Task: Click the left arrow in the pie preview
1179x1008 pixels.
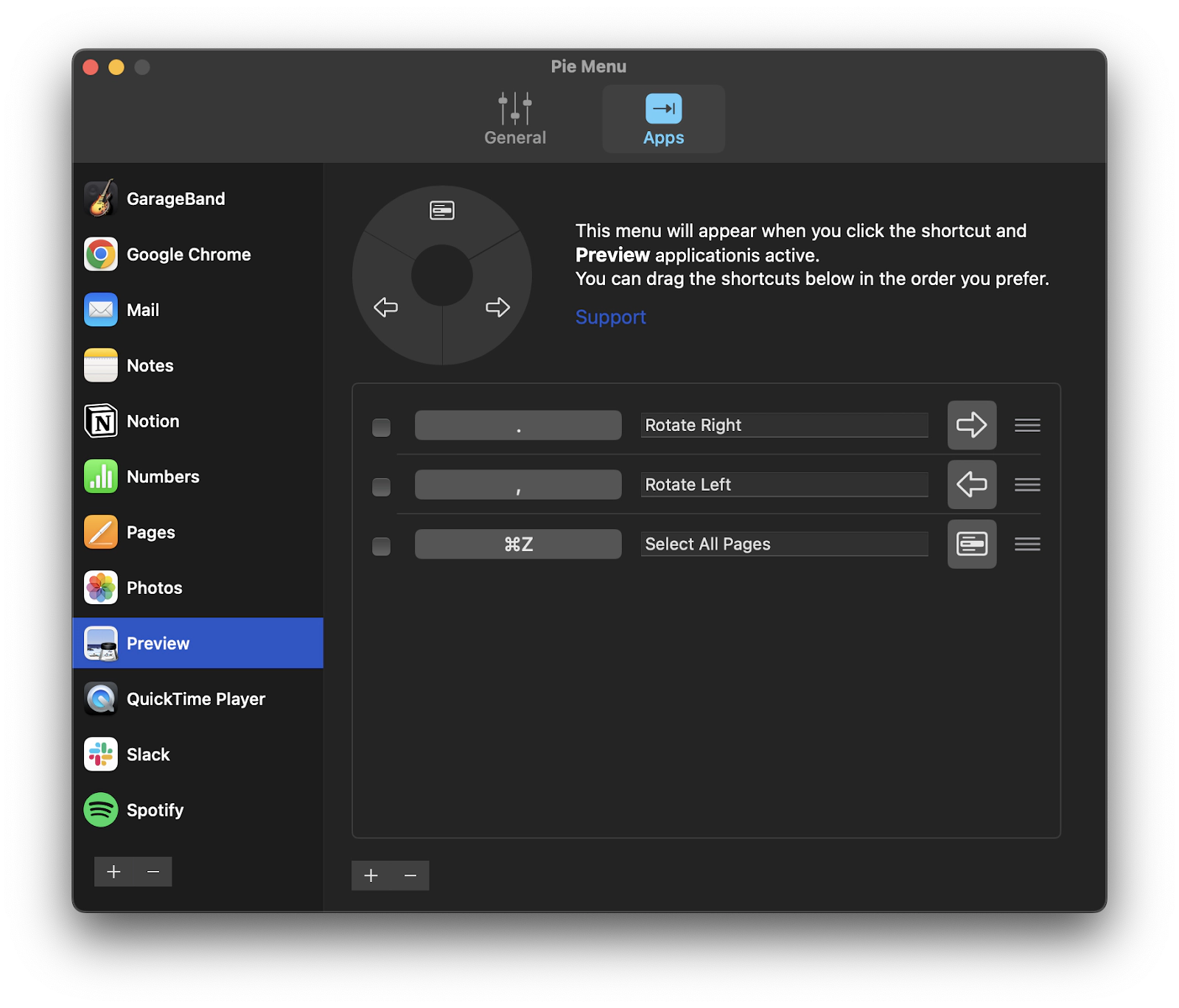Action: [x=385, y=307]
